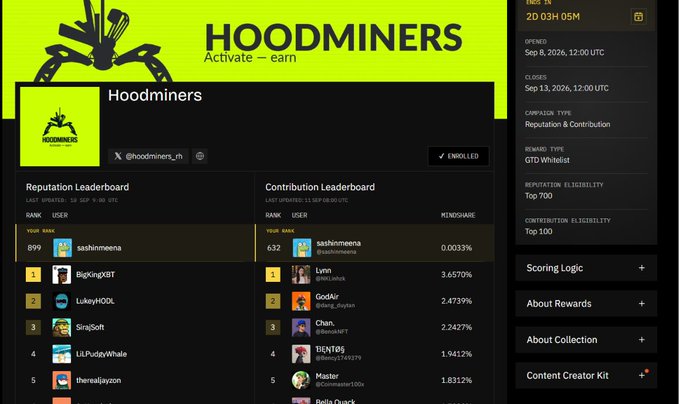
Task: Click rank 3 badge next to SirajSoft
Action: pos(33,327)
